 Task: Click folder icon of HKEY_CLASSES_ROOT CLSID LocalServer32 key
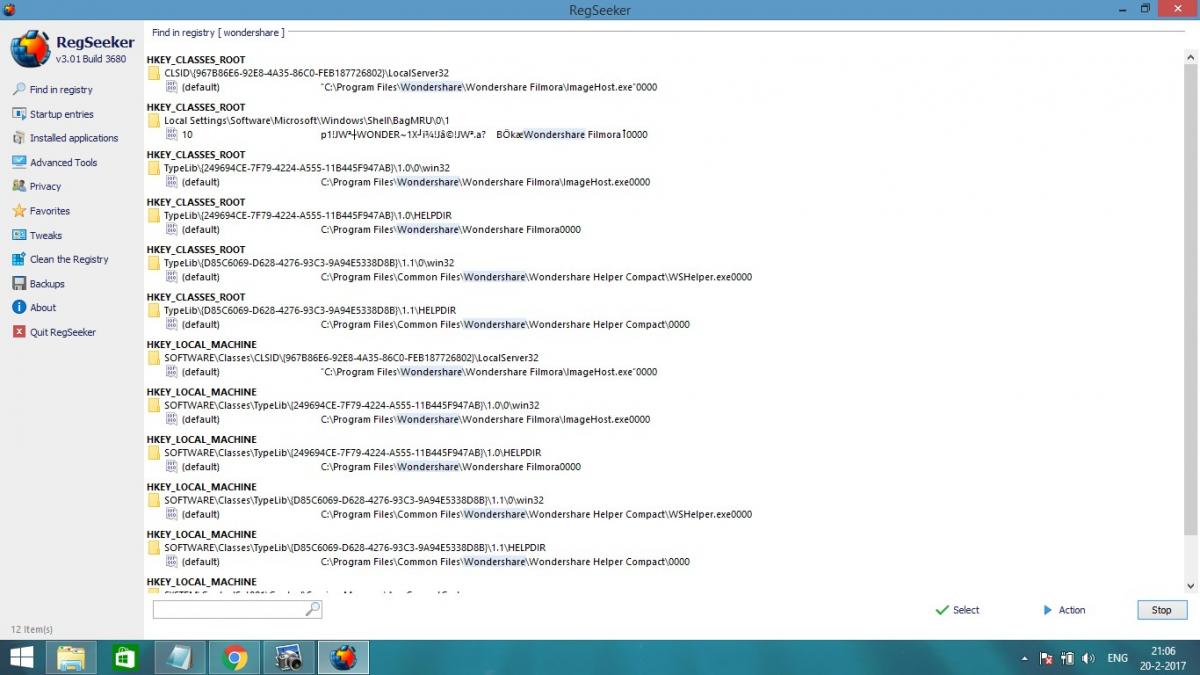154,73
